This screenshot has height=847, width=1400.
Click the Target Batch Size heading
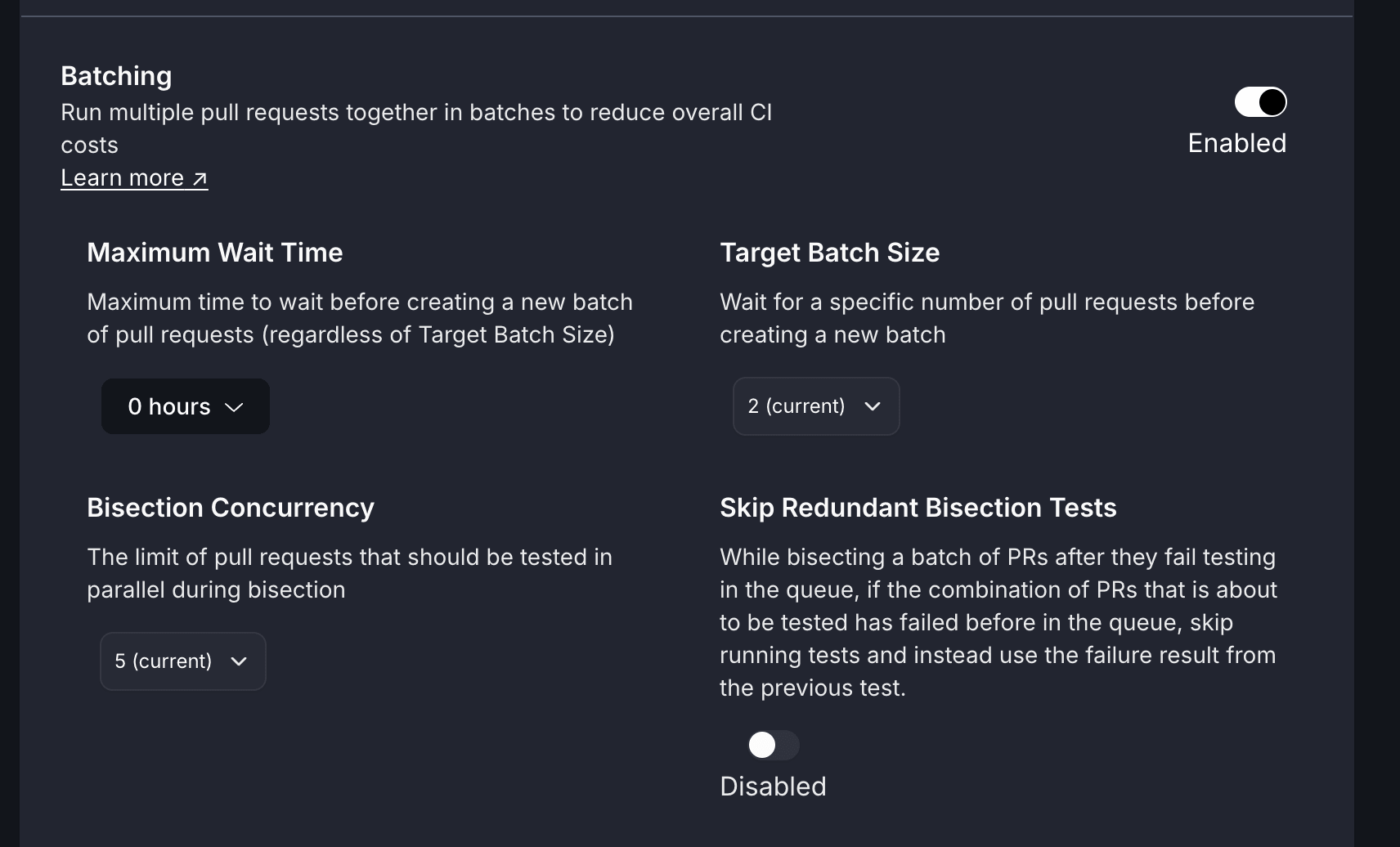click(829, 253)
